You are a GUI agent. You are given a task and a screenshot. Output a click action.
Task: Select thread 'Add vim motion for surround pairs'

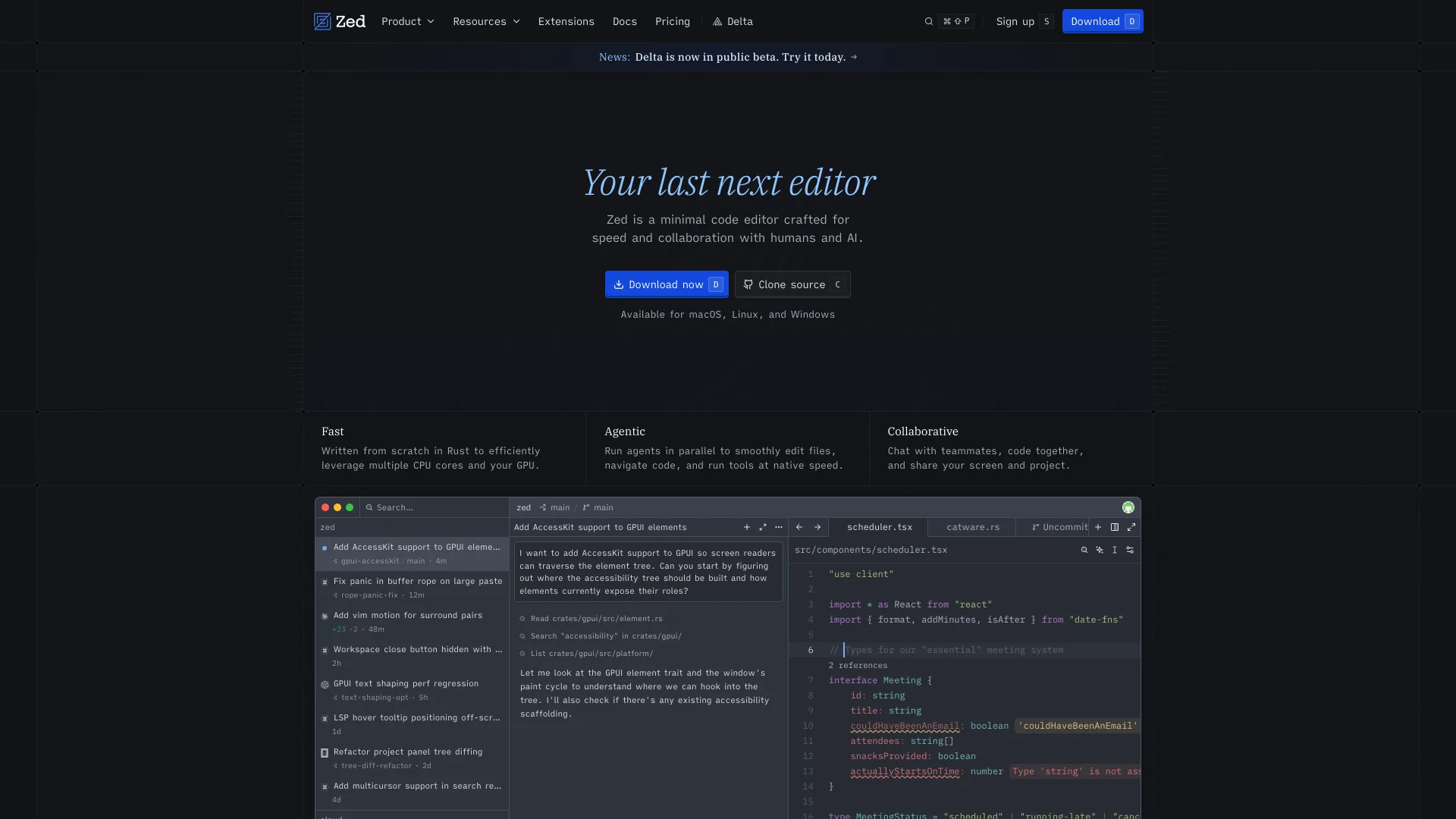(413, 622)
